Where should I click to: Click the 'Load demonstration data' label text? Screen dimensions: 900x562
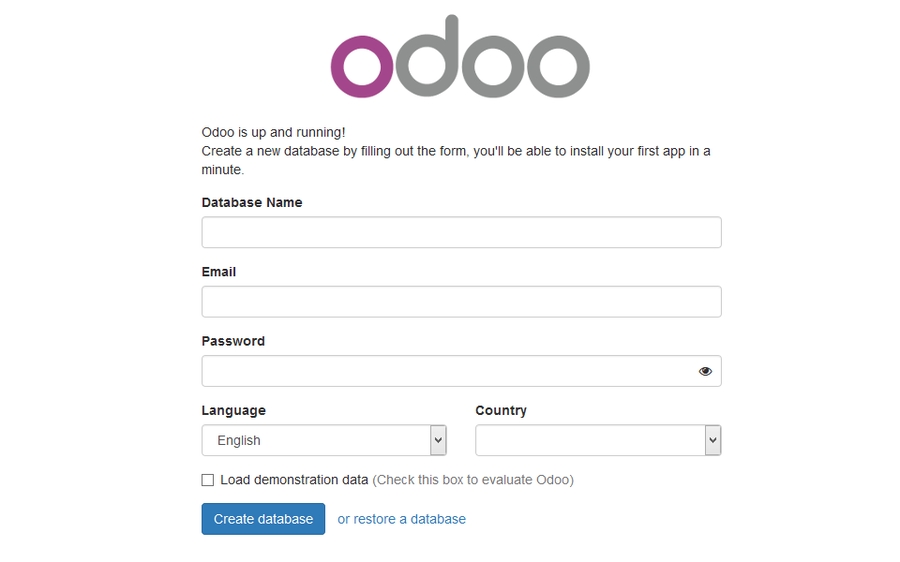click(294, 480)
